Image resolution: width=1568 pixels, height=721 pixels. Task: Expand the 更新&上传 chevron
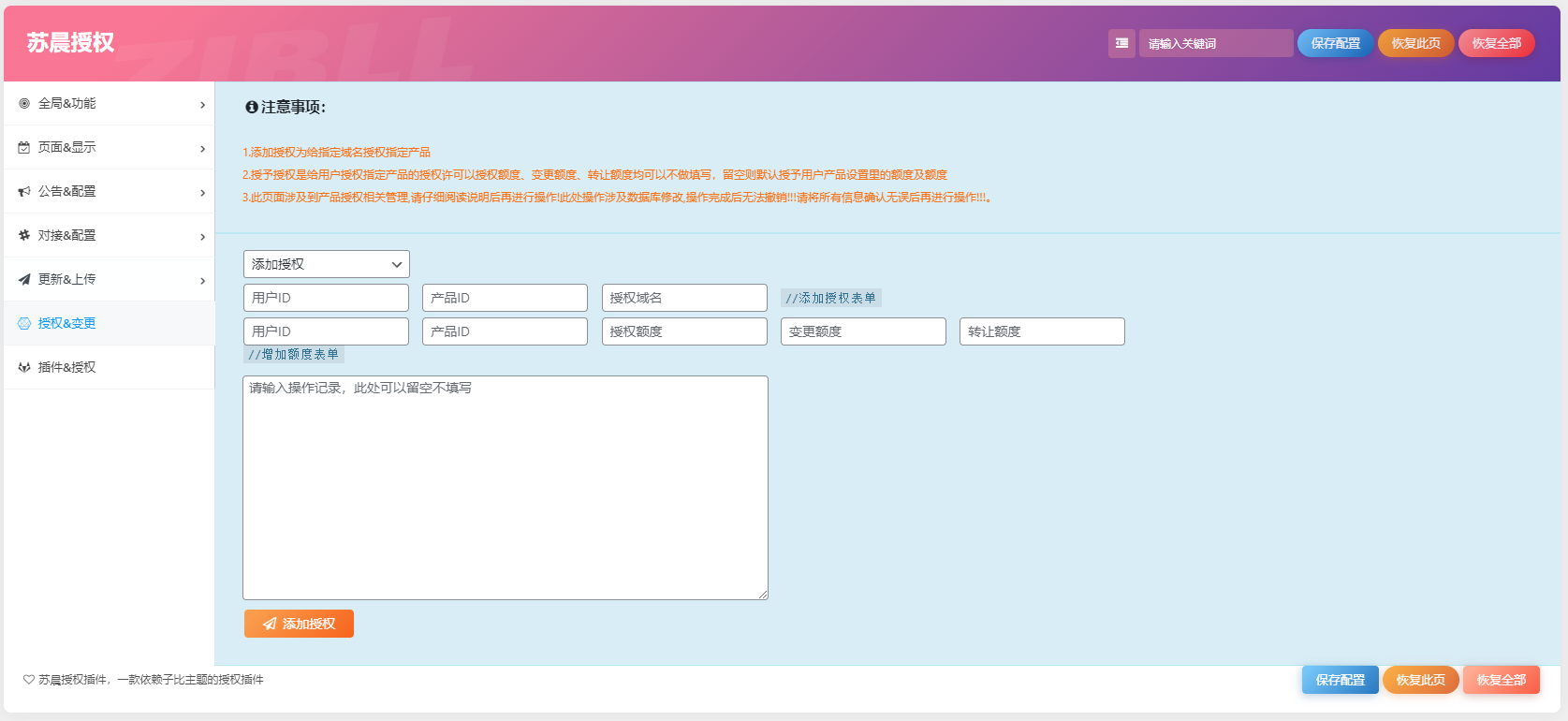[202, 281]
